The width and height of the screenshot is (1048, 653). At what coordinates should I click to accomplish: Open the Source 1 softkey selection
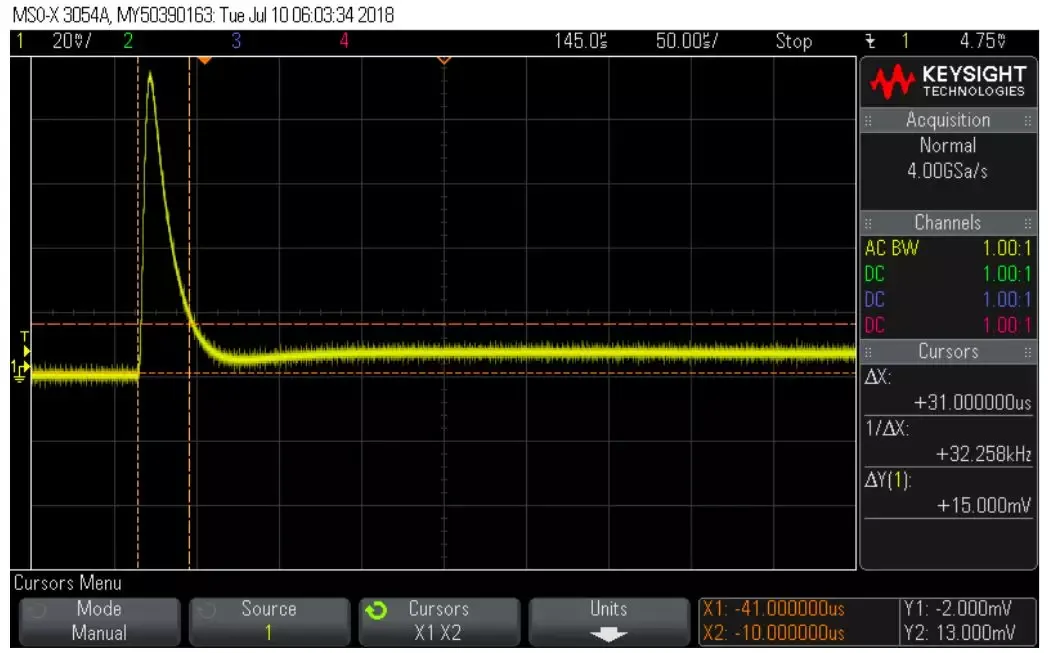click(x=268, y=621)
